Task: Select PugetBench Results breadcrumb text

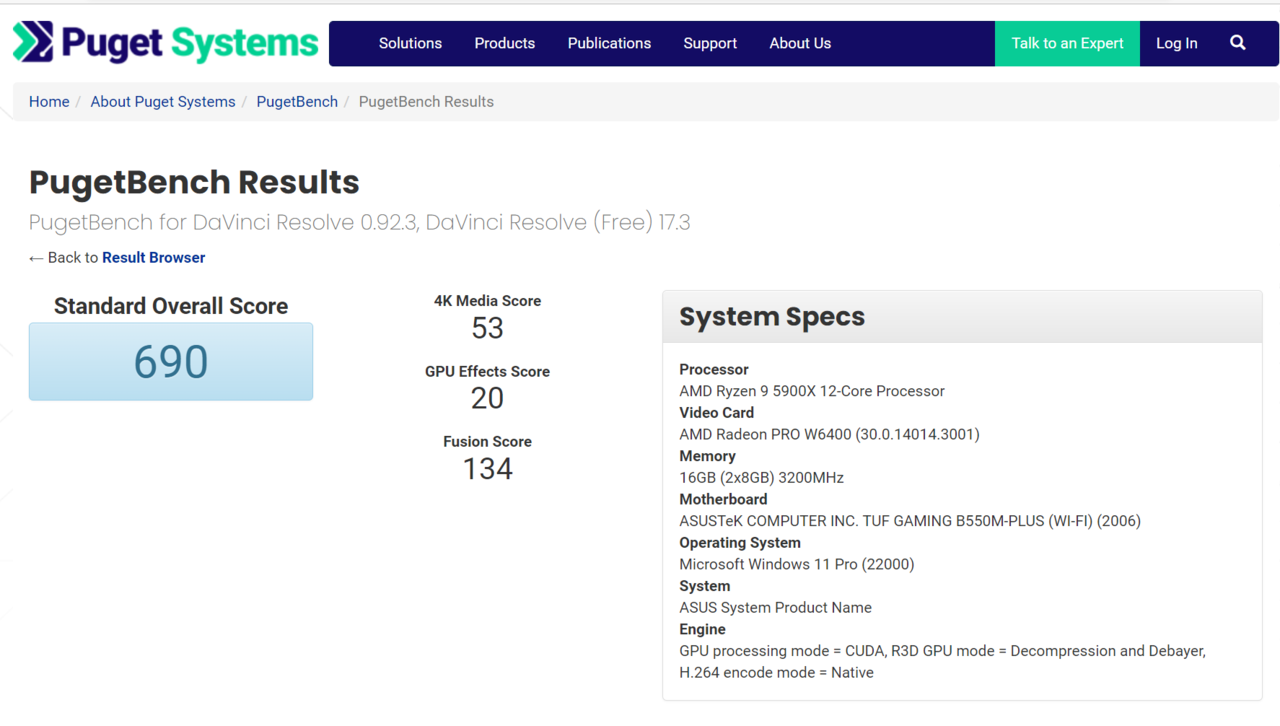Action: tap(426, 102)
